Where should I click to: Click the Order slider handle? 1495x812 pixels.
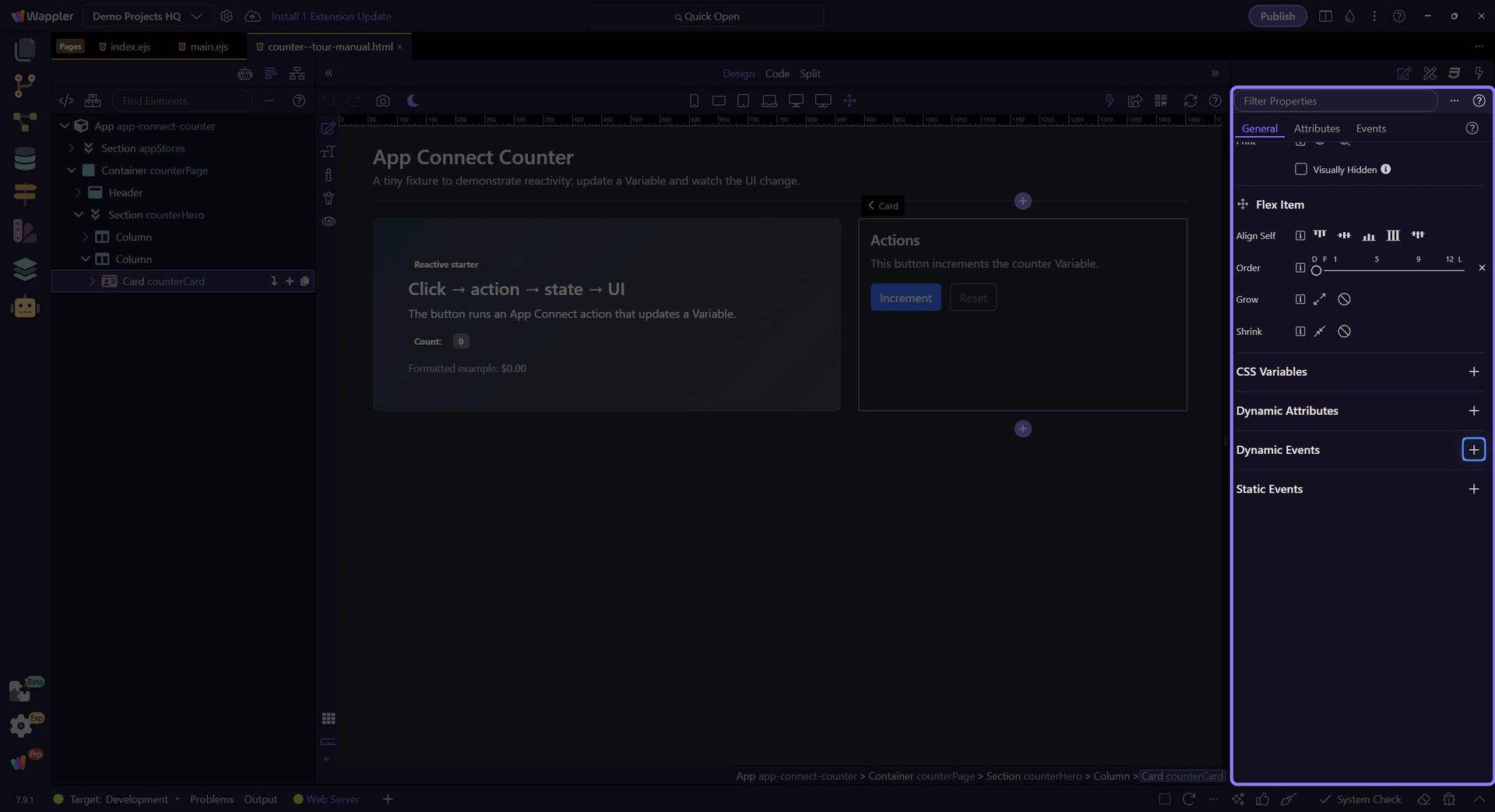tap(1316, 270)
